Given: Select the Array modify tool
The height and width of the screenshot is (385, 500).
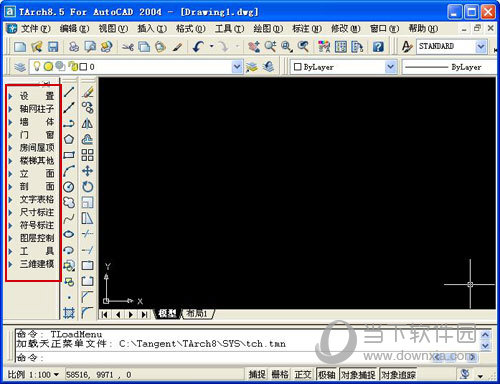Looking at the screenshot, I should pyautogui.click(x=88, y=155).
